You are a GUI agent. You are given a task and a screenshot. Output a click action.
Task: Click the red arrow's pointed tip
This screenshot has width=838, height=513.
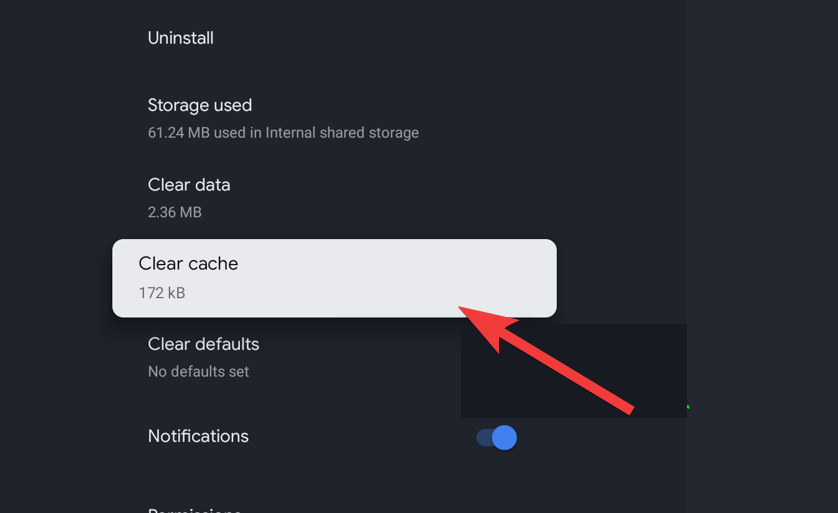(x=463, y=309)
